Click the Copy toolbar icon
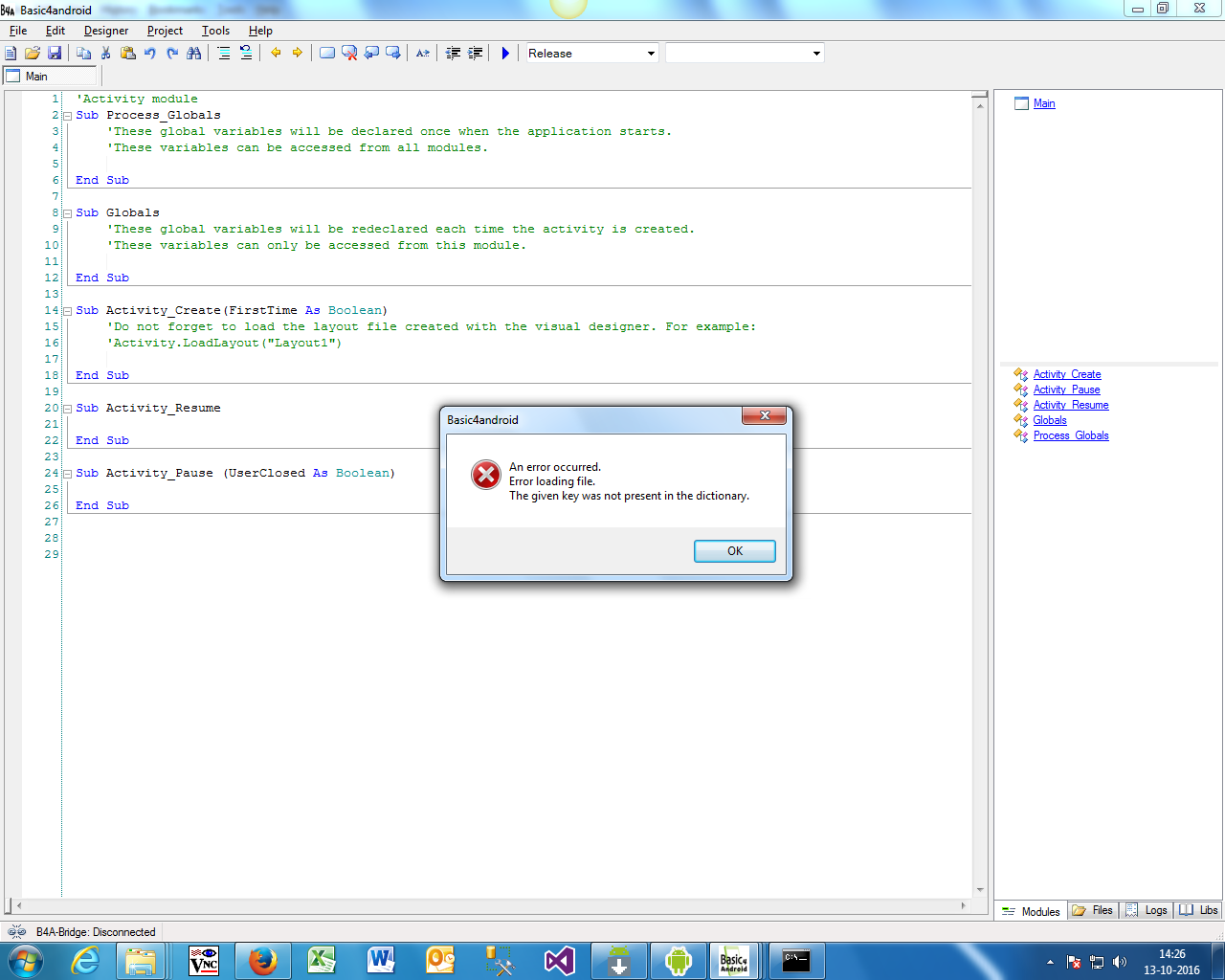The image size is (1225, 980). pos(84,54)
